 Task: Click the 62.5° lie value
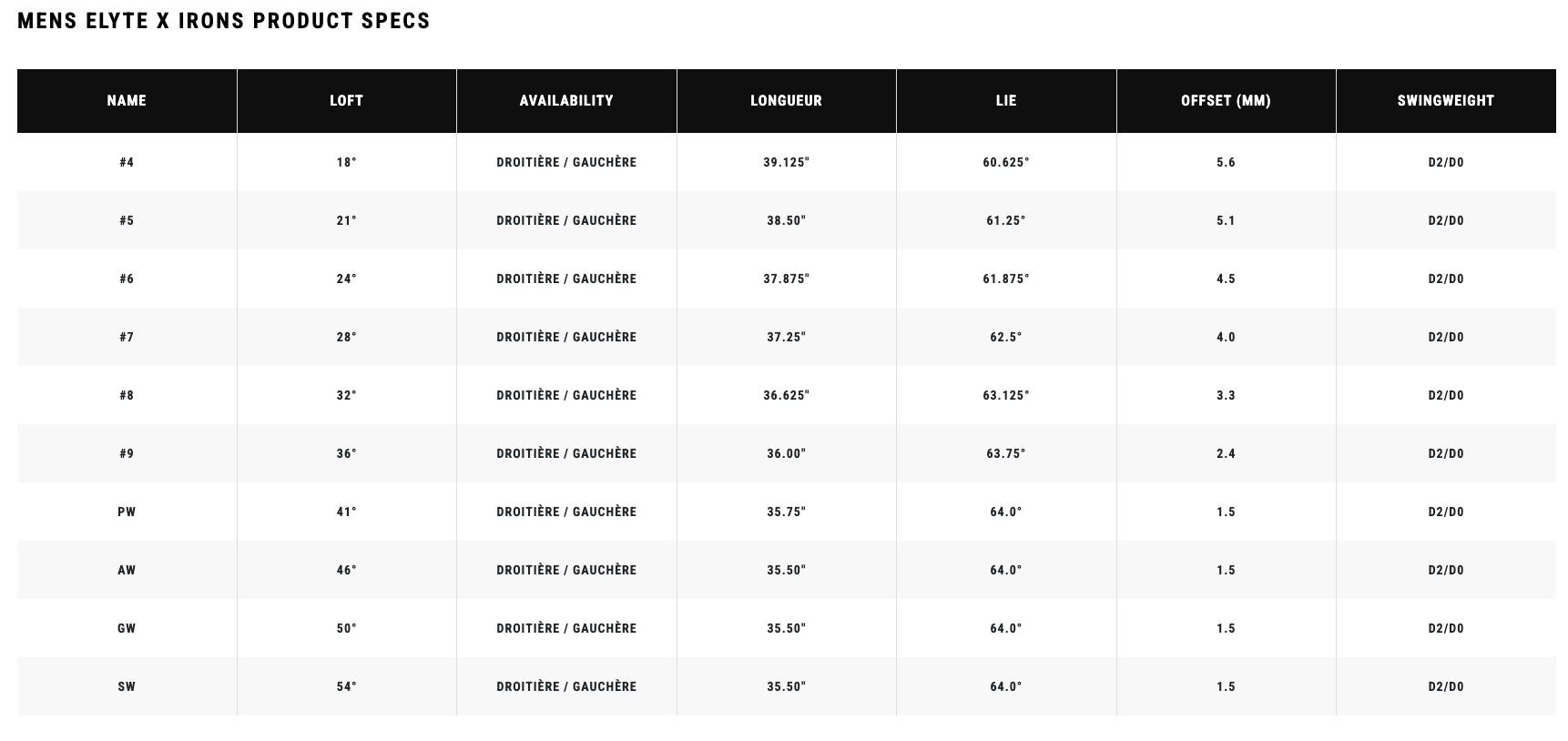click(x=1006, y=337)
